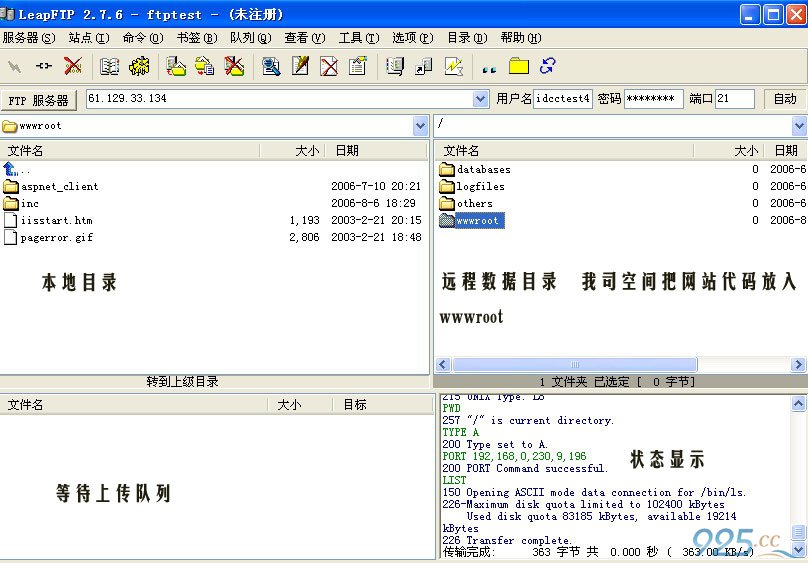The height and width of the screenshot is (563, 808).
Task: Click log line '226 Transfer complete.'
Action: [507, 540]
